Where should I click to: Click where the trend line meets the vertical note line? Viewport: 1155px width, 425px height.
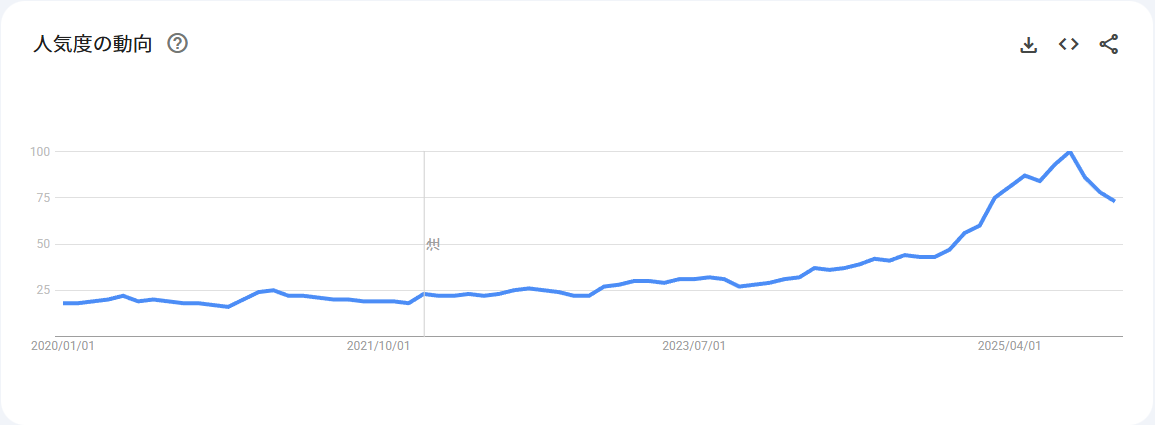(x=424, y=294)
